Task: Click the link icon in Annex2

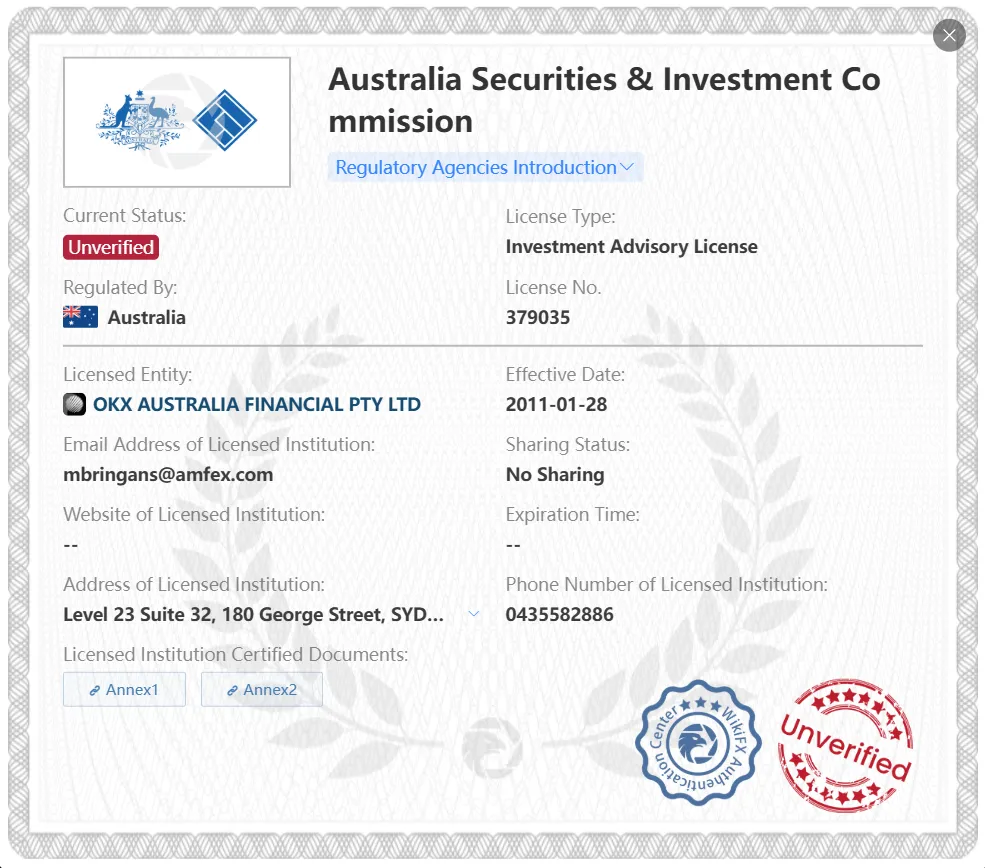Action: click(x=232, y=690)
